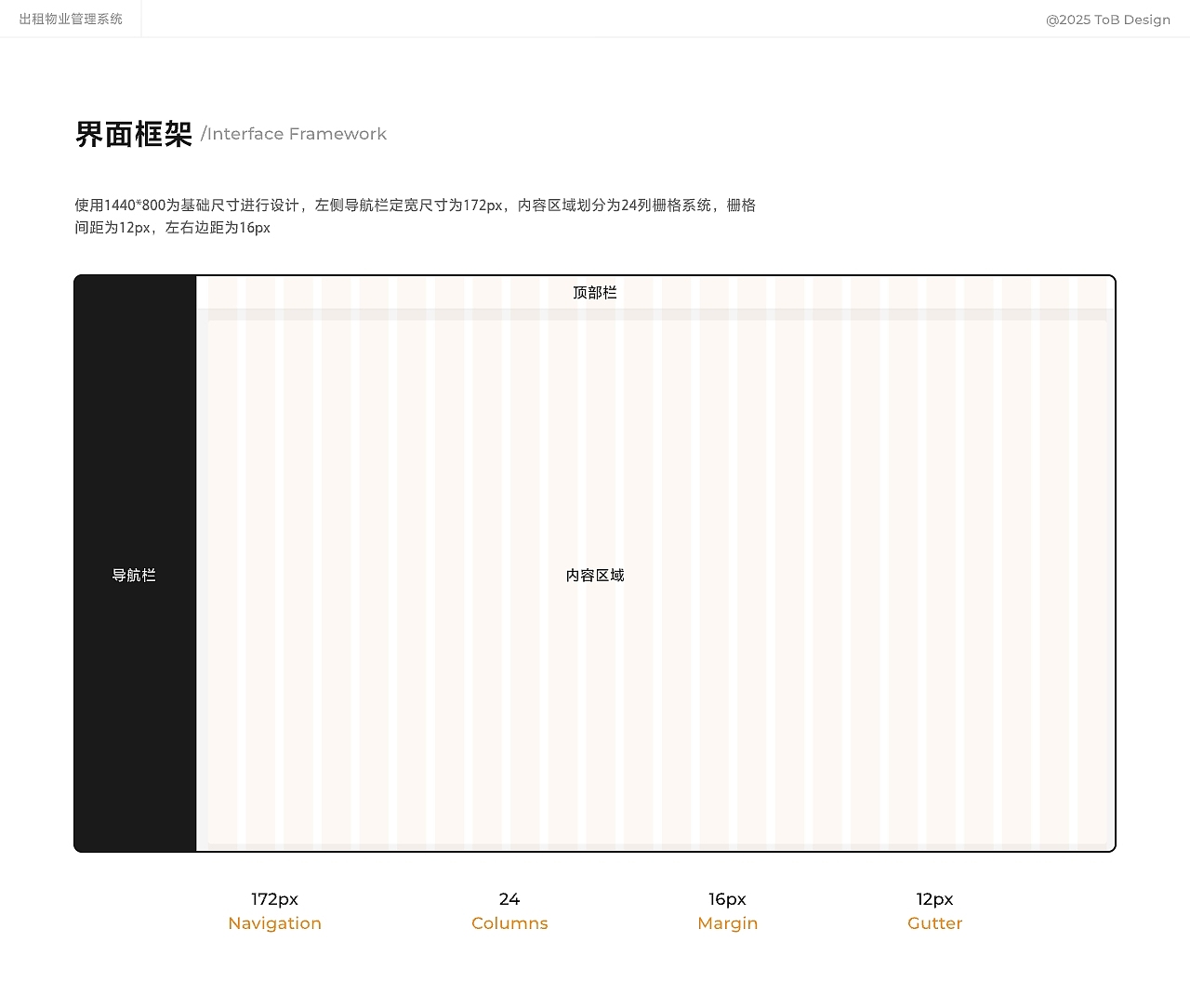Click the Gutter label below the diagram
The width and height of the screenshot is (1190, 1008).
[934, 922]
